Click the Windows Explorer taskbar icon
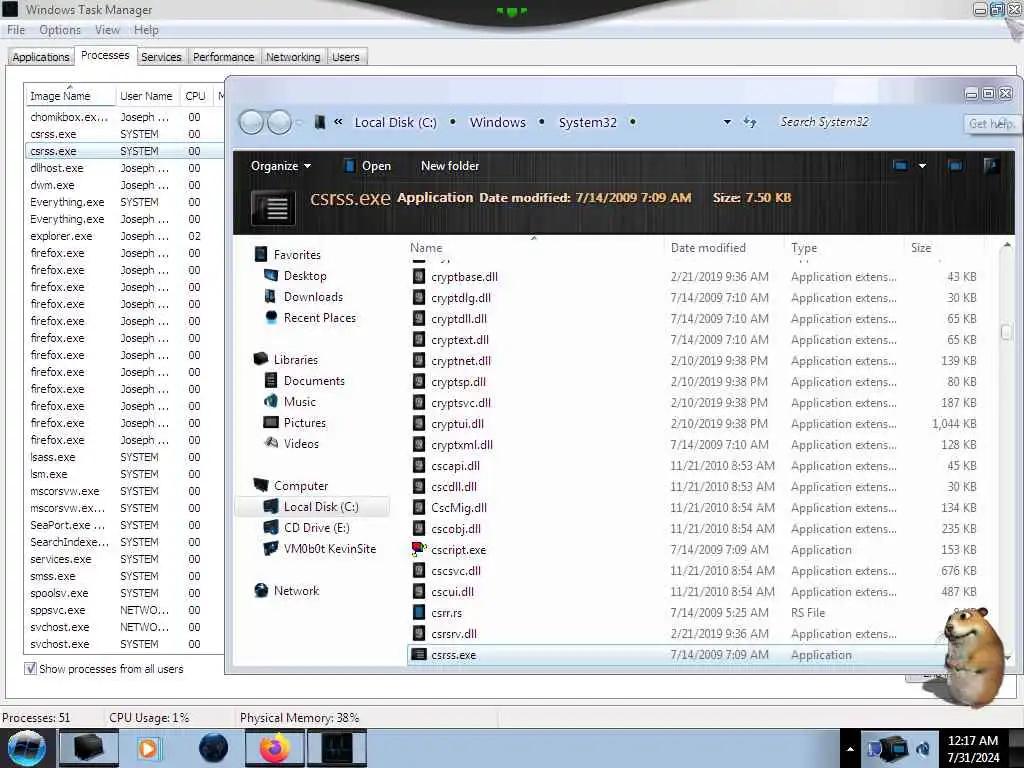 89,748
